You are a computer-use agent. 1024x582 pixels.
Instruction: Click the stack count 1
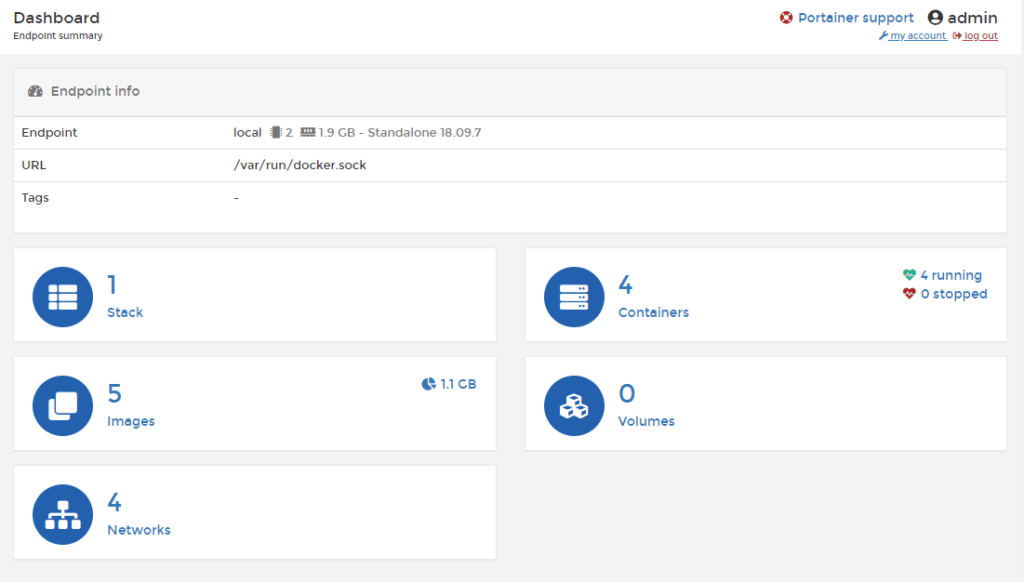[112, 285]
